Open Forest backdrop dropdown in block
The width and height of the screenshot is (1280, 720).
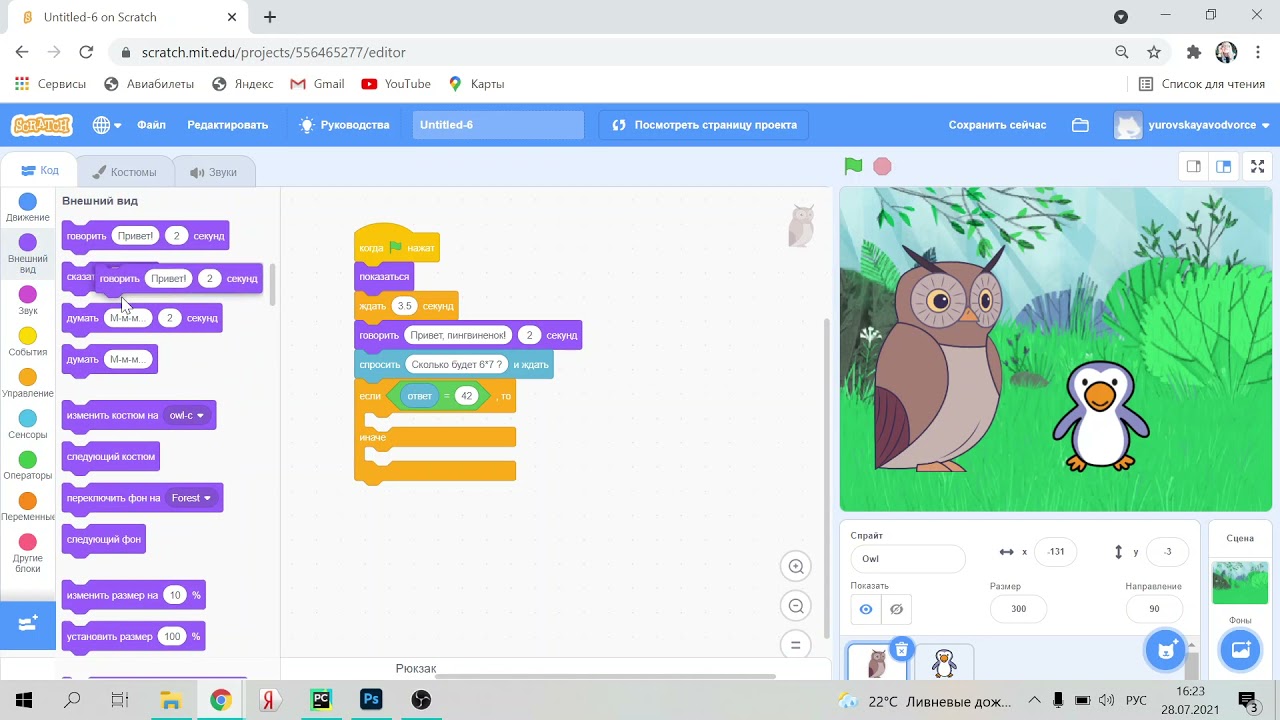192,498
